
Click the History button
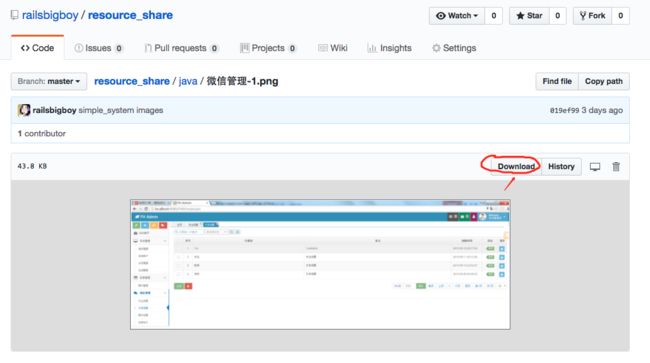(561, 167)
